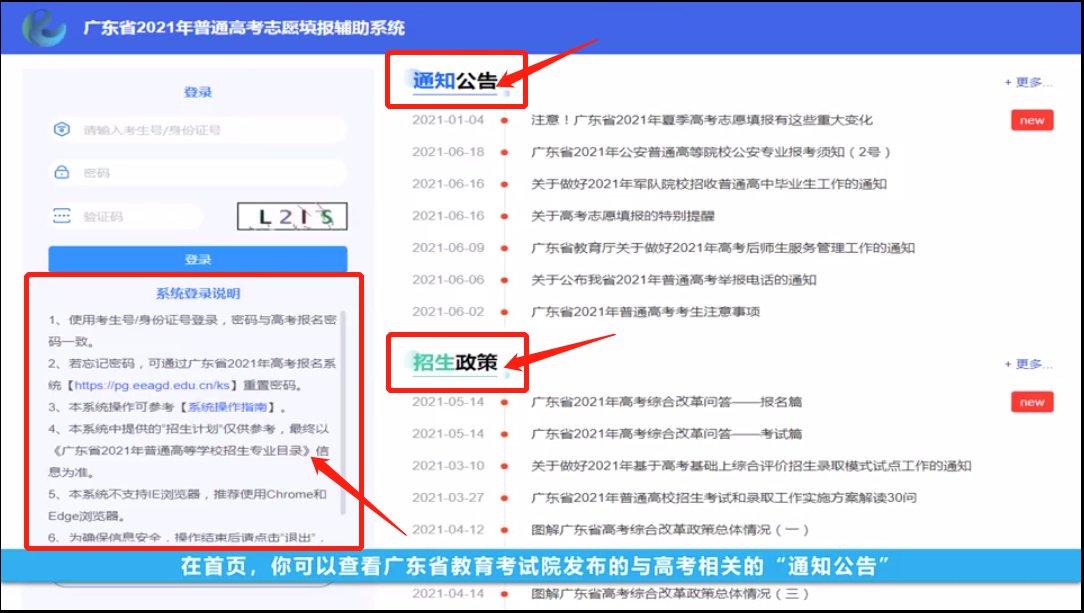The image size is (1084, 613).
Task: Click the red new badge in 招生政策
Action: (1031, 403)
